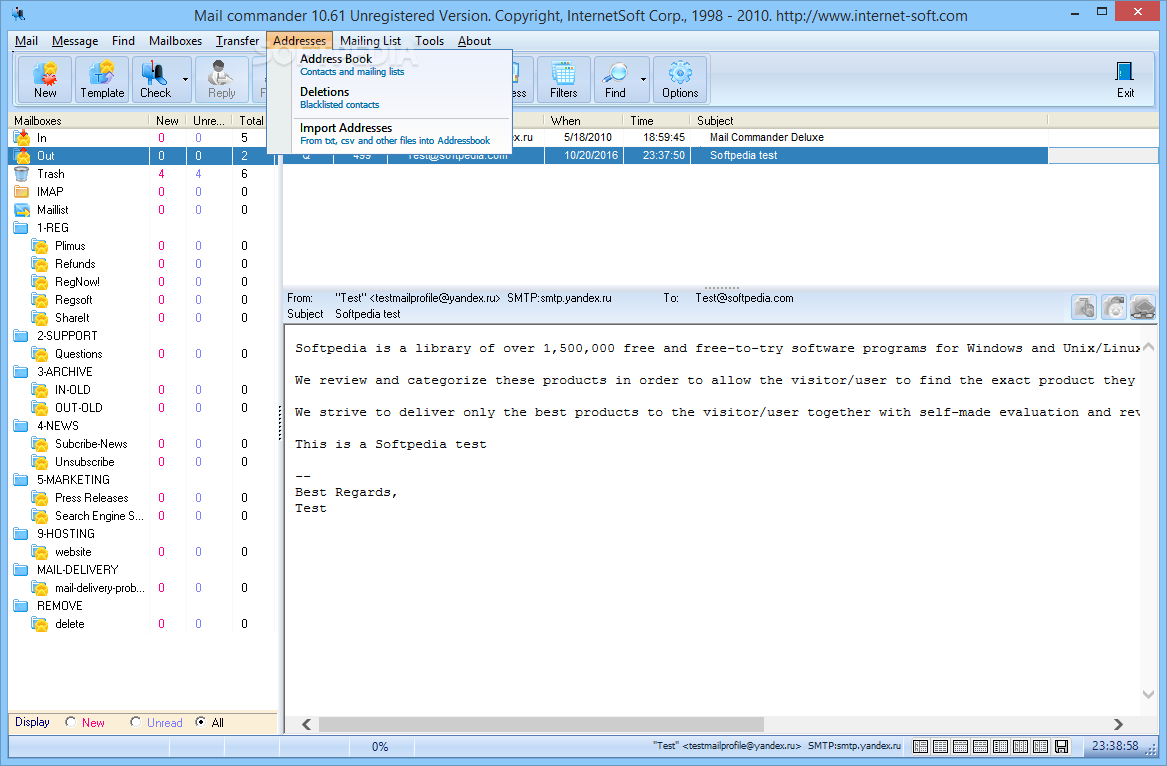Screen dimensions: 1167x766
Task: Choose Address Book from Addresses menu
Action: pos(389,65)
